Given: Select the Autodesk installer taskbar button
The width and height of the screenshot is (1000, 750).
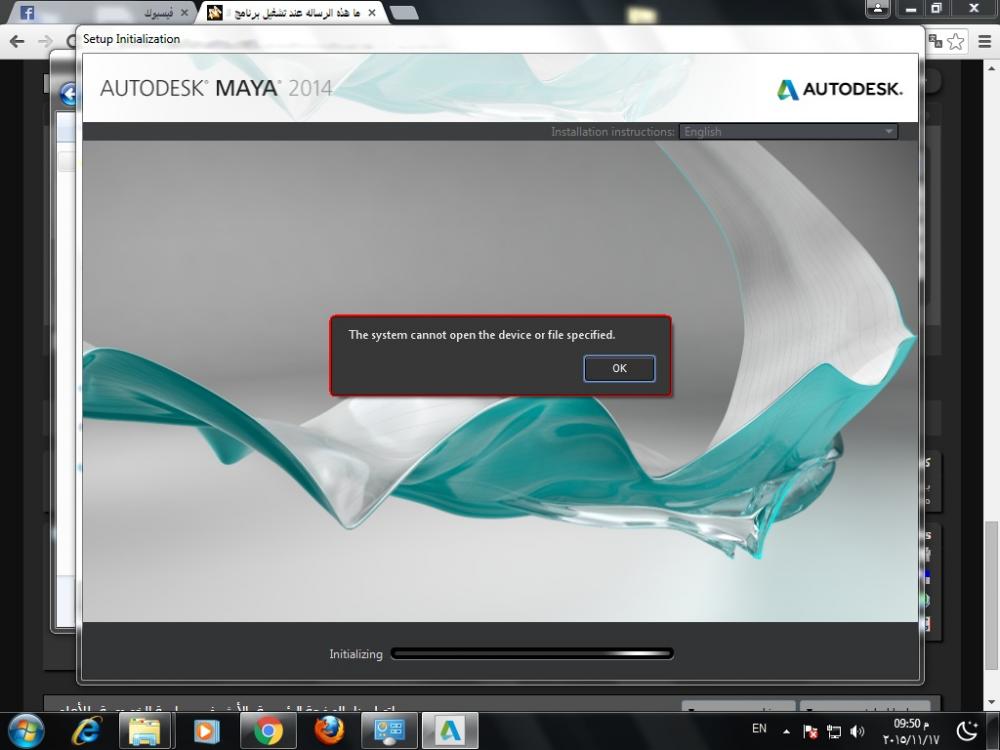Looking at the screenshot, I should (450, 731).
